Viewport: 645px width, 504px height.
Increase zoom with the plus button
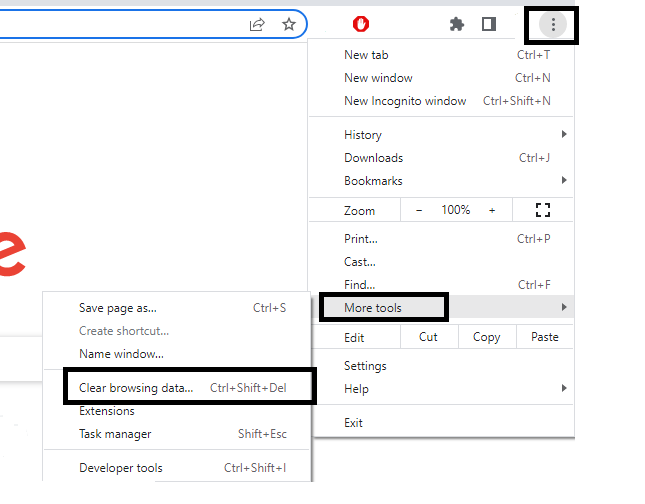pyautogui.click(x=492, y=210)
